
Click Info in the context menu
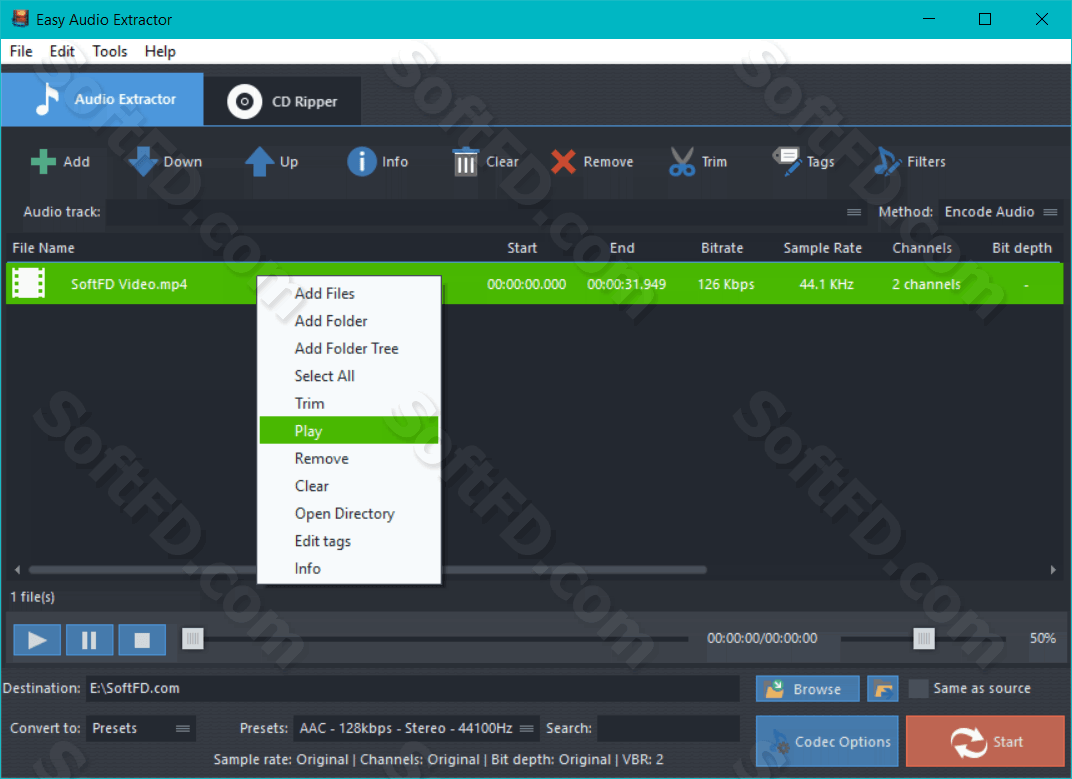[349, 568]
